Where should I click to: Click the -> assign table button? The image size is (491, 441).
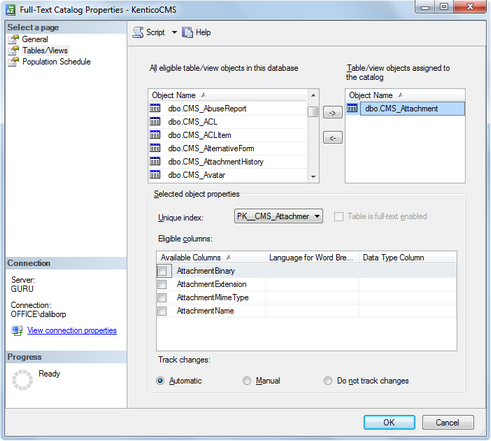click(333, 113)
